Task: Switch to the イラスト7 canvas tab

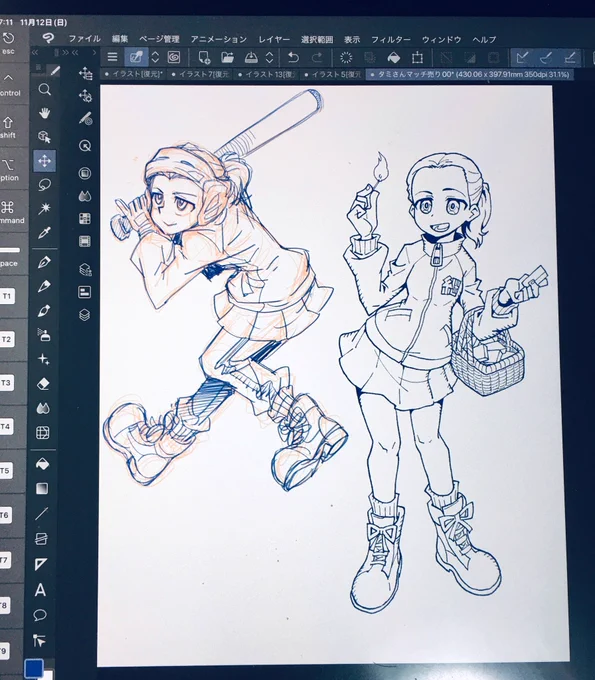Action: click(x=200, y=74)
